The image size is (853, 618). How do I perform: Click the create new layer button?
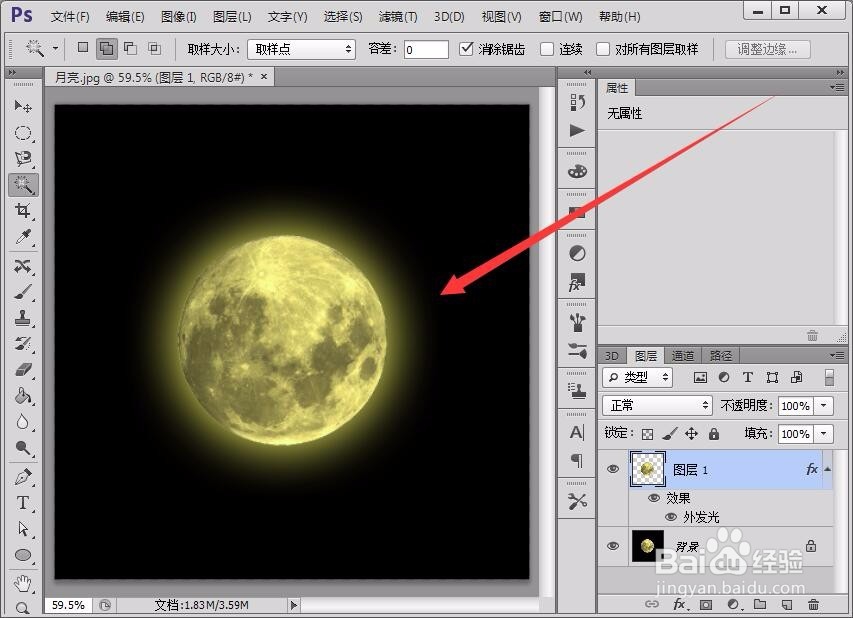pos(787,604)
